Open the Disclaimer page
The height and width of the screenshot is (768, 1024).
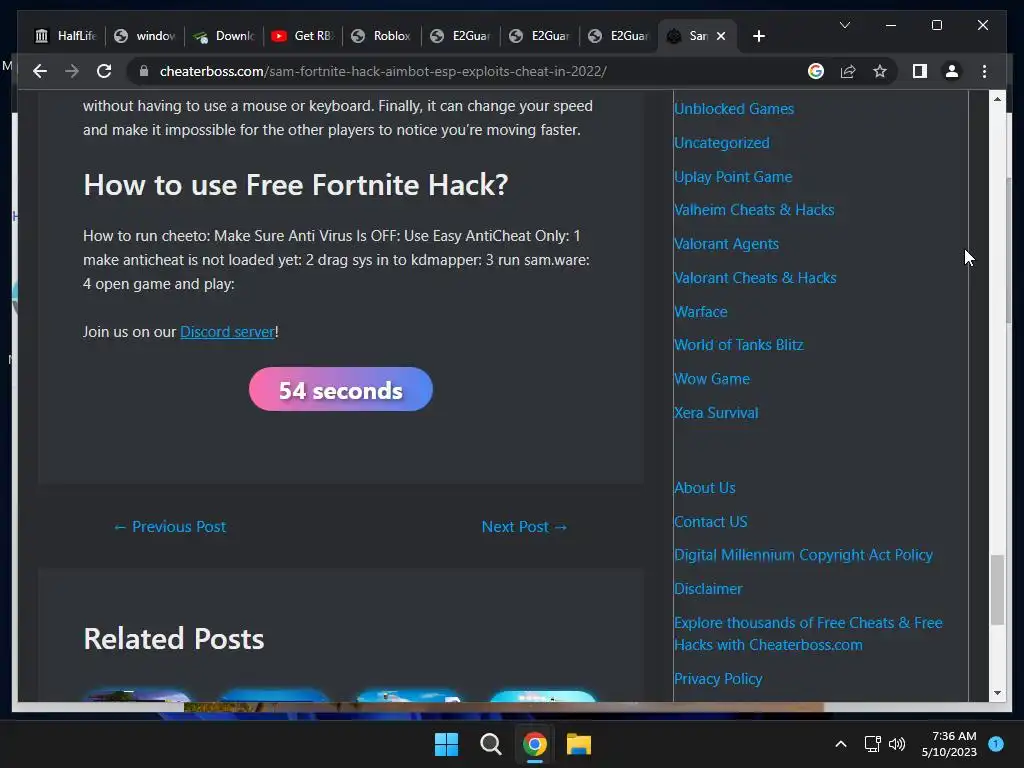click(708, 589)
